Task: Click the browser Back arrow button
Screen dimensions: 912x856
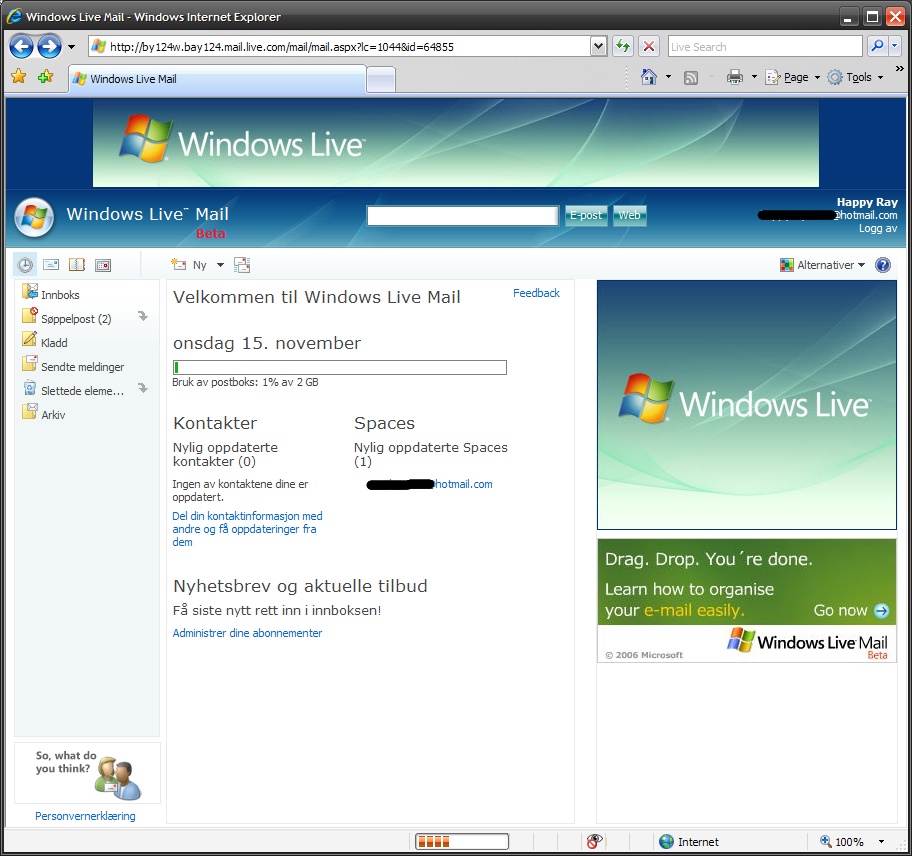Action: 22,47
